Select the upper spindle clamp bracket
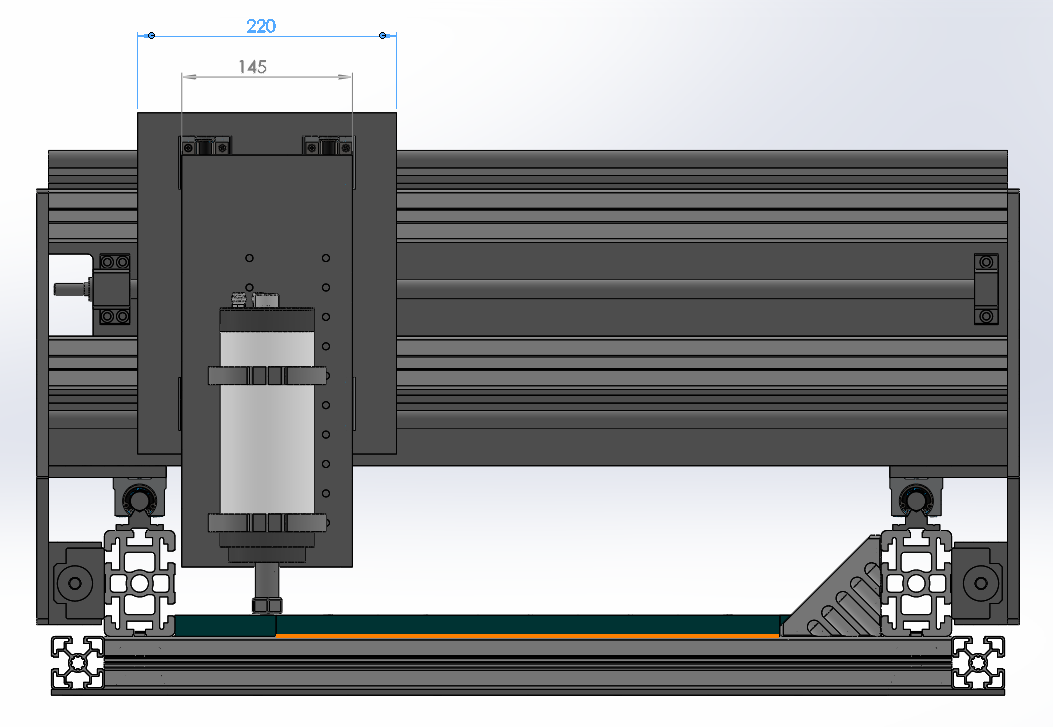 [x=266, y=375]
